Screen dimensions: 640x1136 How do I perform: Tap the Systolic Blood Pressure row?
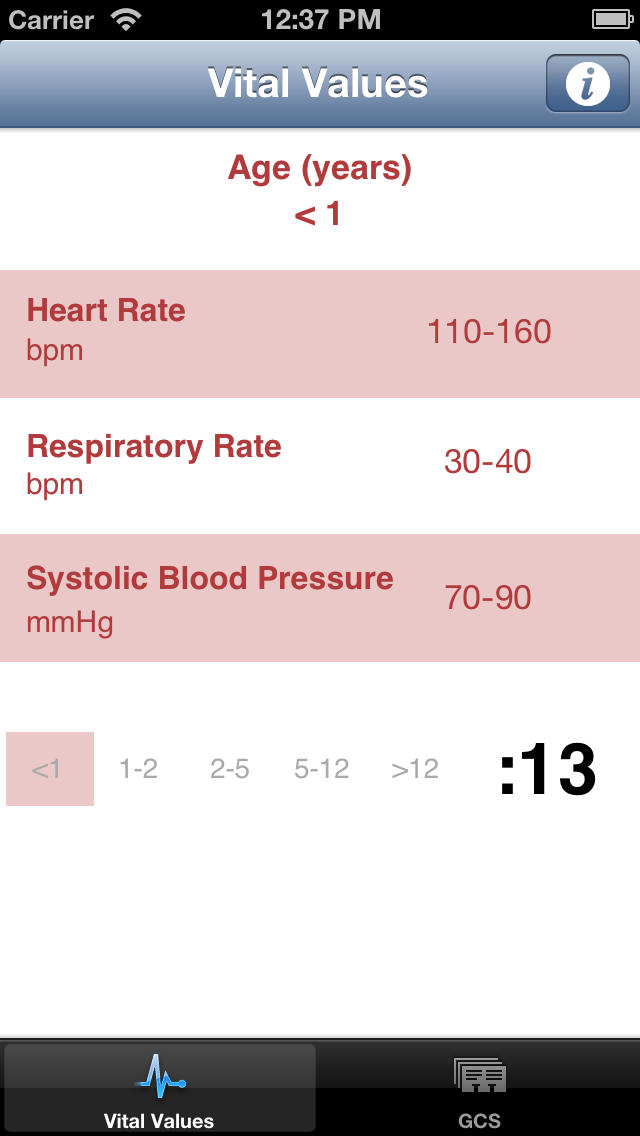pyautogui.click(x=320, y=598)
